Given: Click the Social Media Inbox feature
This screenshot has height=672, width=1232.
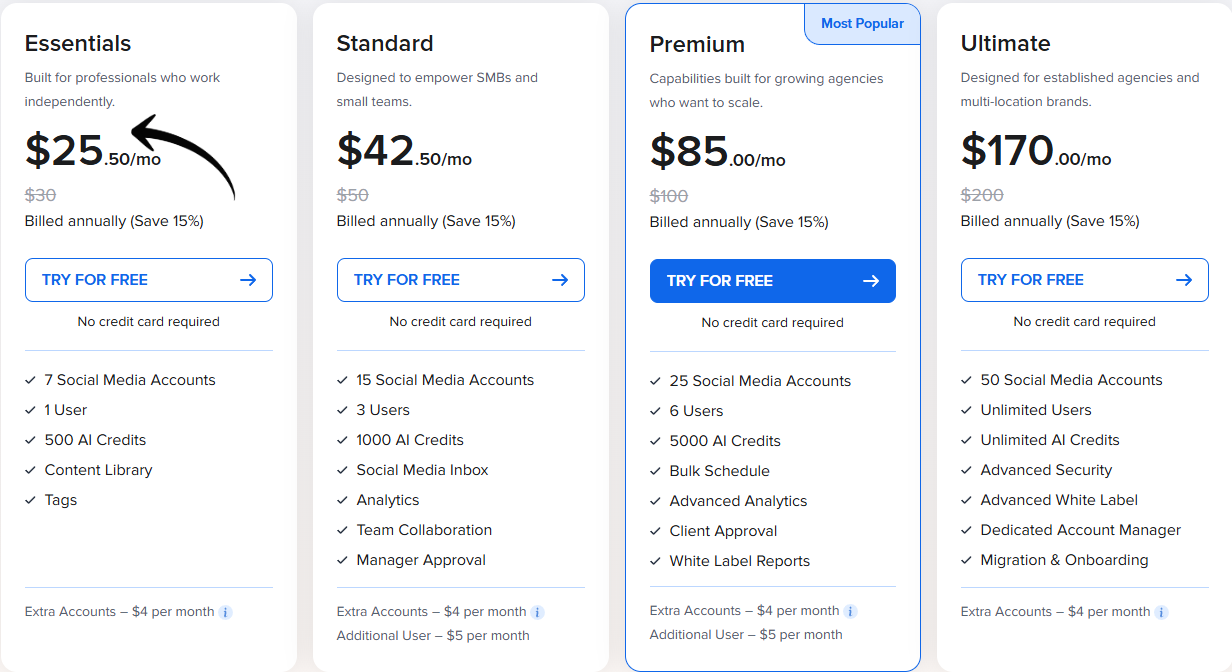Looking at the screenshot, I should tap(422, 470).
